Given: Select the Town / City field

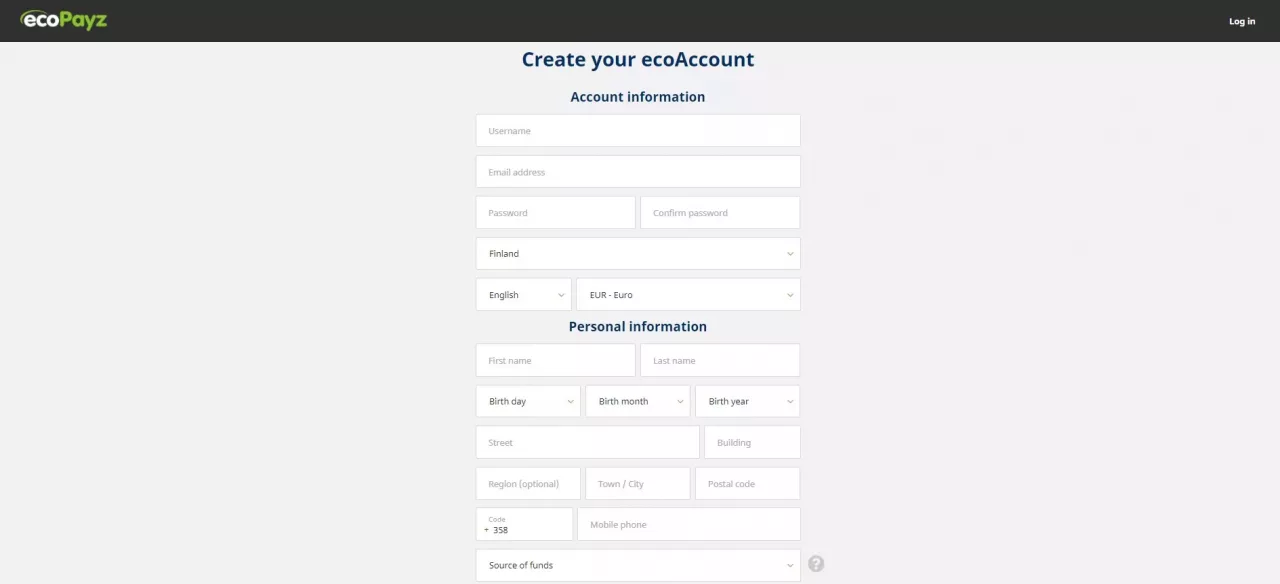Looking at the screenshot, I should (x=638, y=484).
